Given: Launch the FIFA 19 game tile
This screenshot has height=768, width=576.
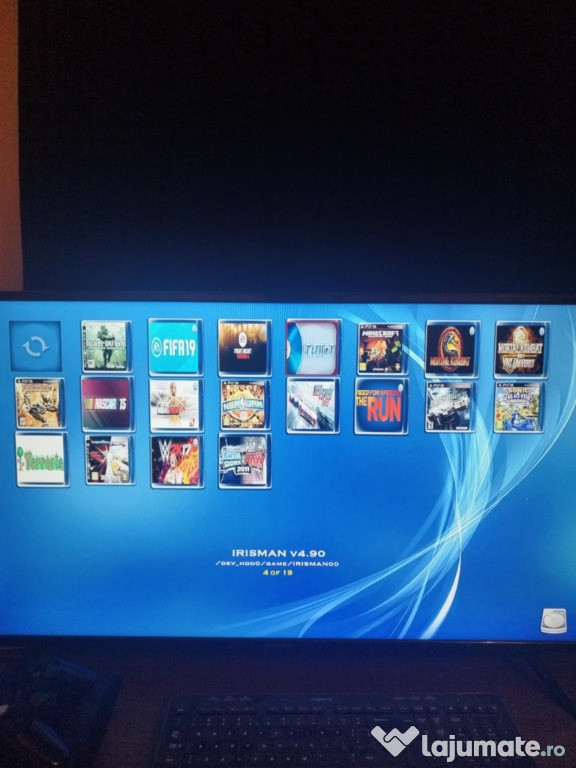Looking at the screenshot, I should pos(175,347).
